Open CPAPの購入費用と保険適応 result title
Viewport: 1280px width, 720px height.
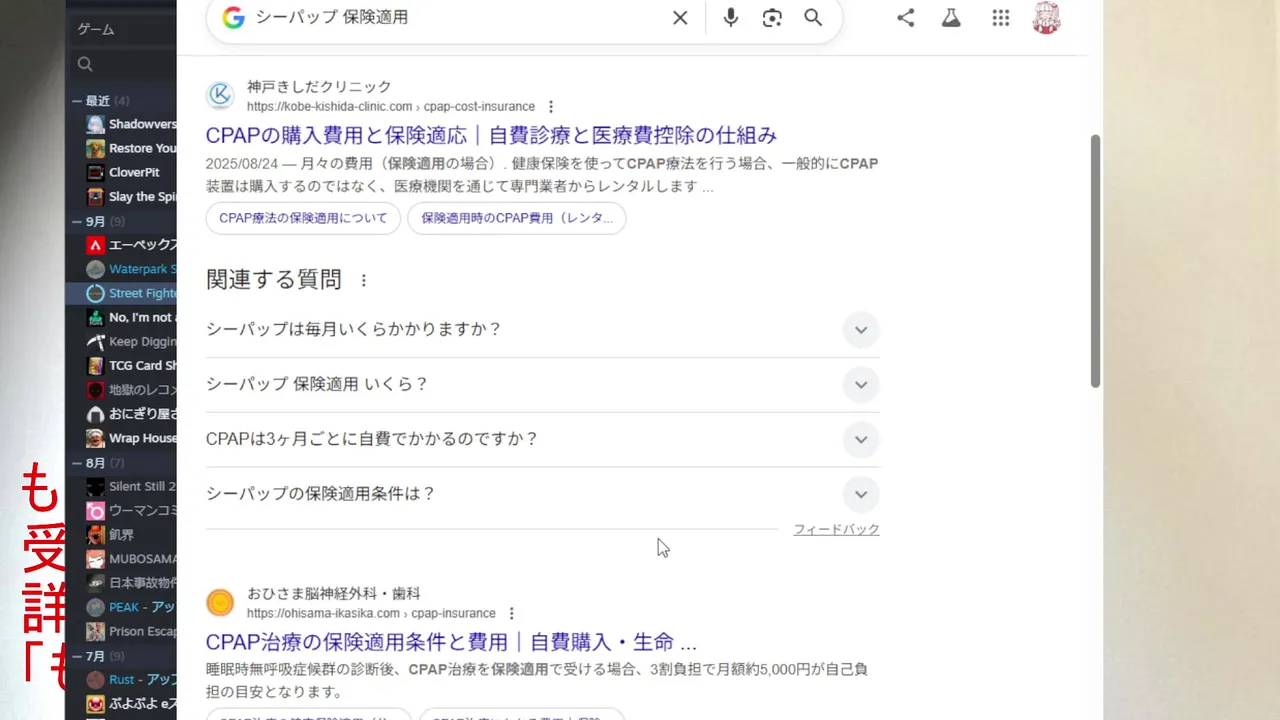tap(491, 135)
